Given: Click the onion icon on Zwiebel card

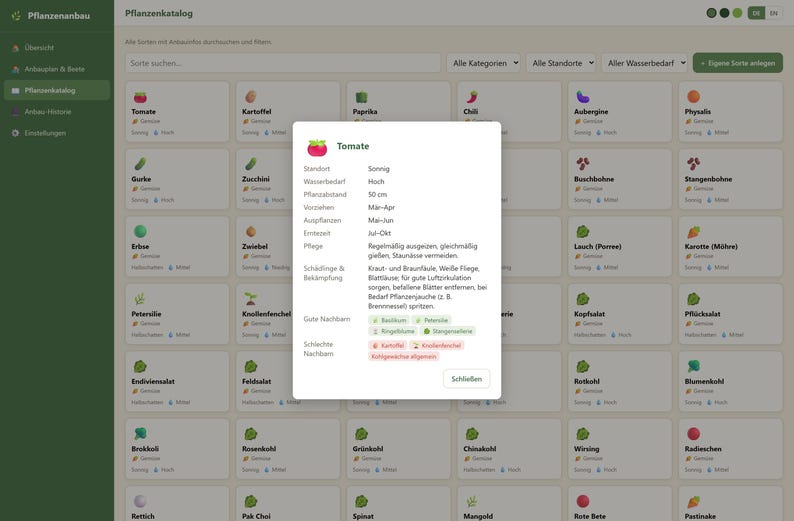Looking at the screenshot, I should (x=251, y=231).
